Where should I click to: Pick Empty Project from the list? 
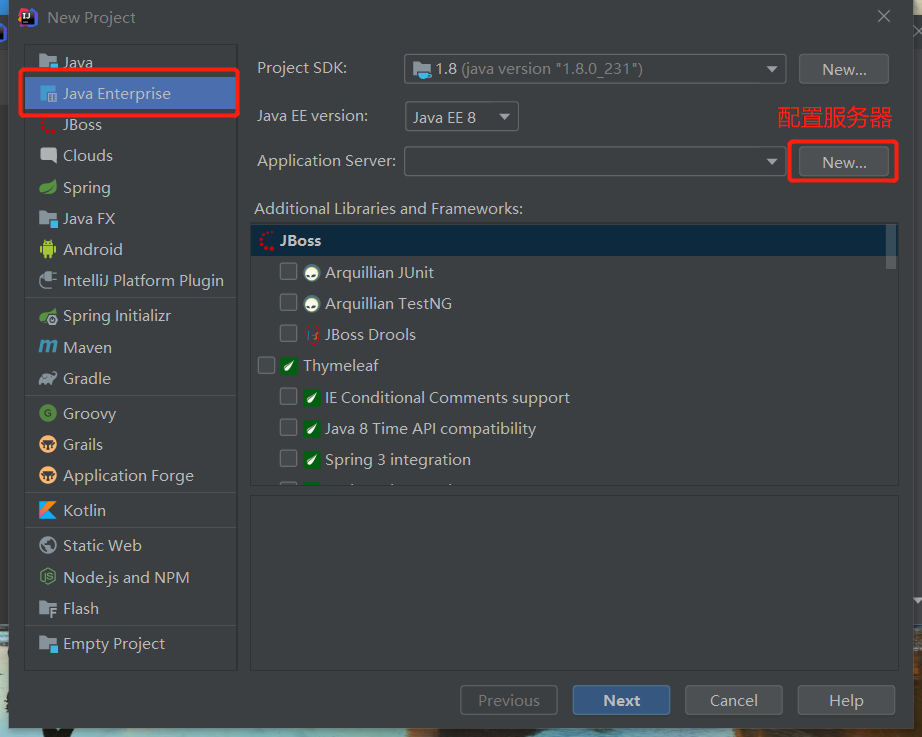click(x=130, y=643)
